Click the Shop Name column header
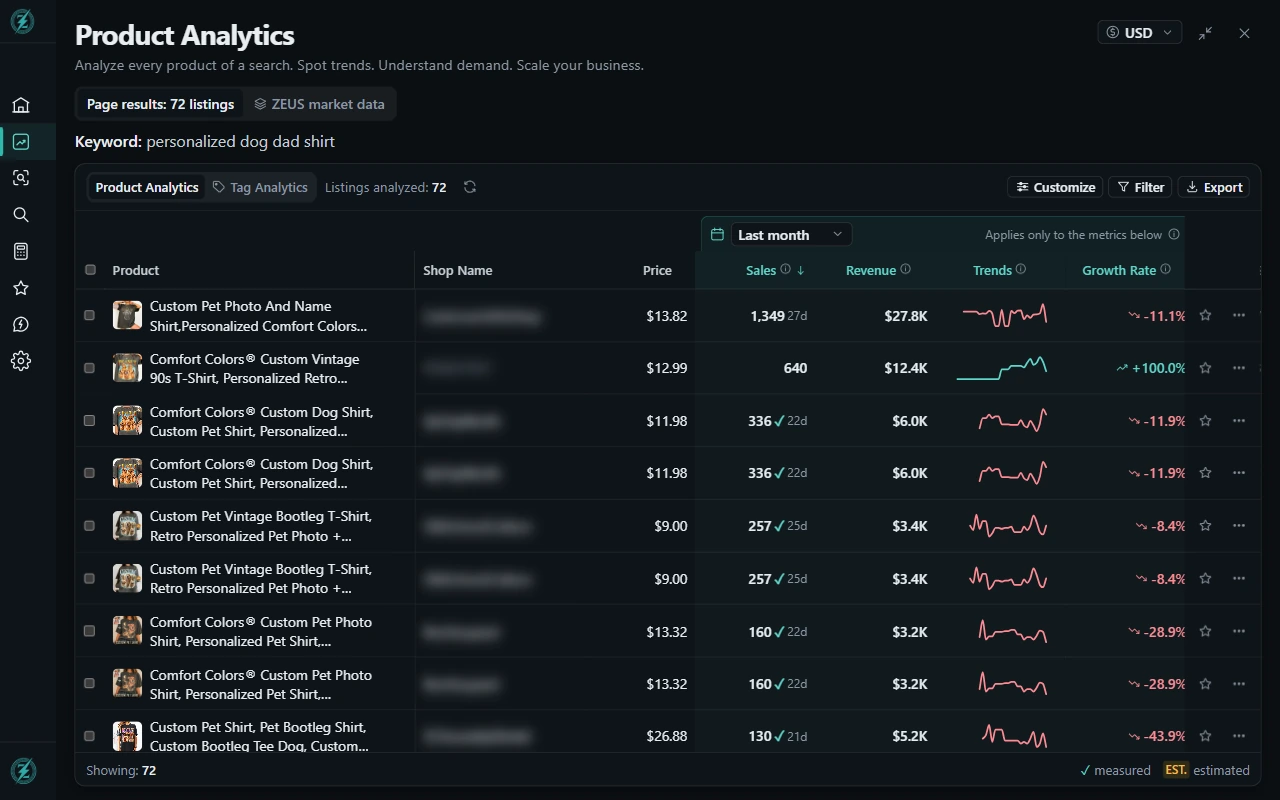Viewport: 1280px width, 800px height. 457,270
